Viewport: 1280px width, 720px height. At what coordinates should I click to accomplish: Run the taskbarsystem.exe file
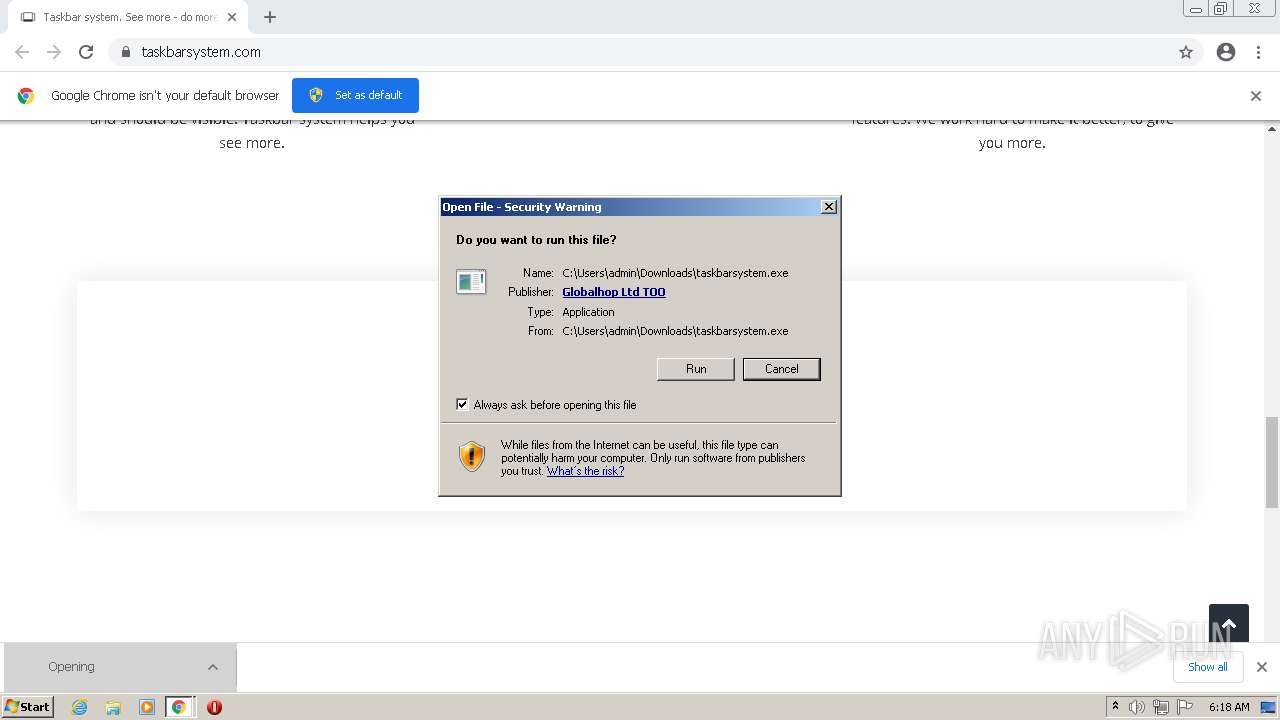[696, 369]
